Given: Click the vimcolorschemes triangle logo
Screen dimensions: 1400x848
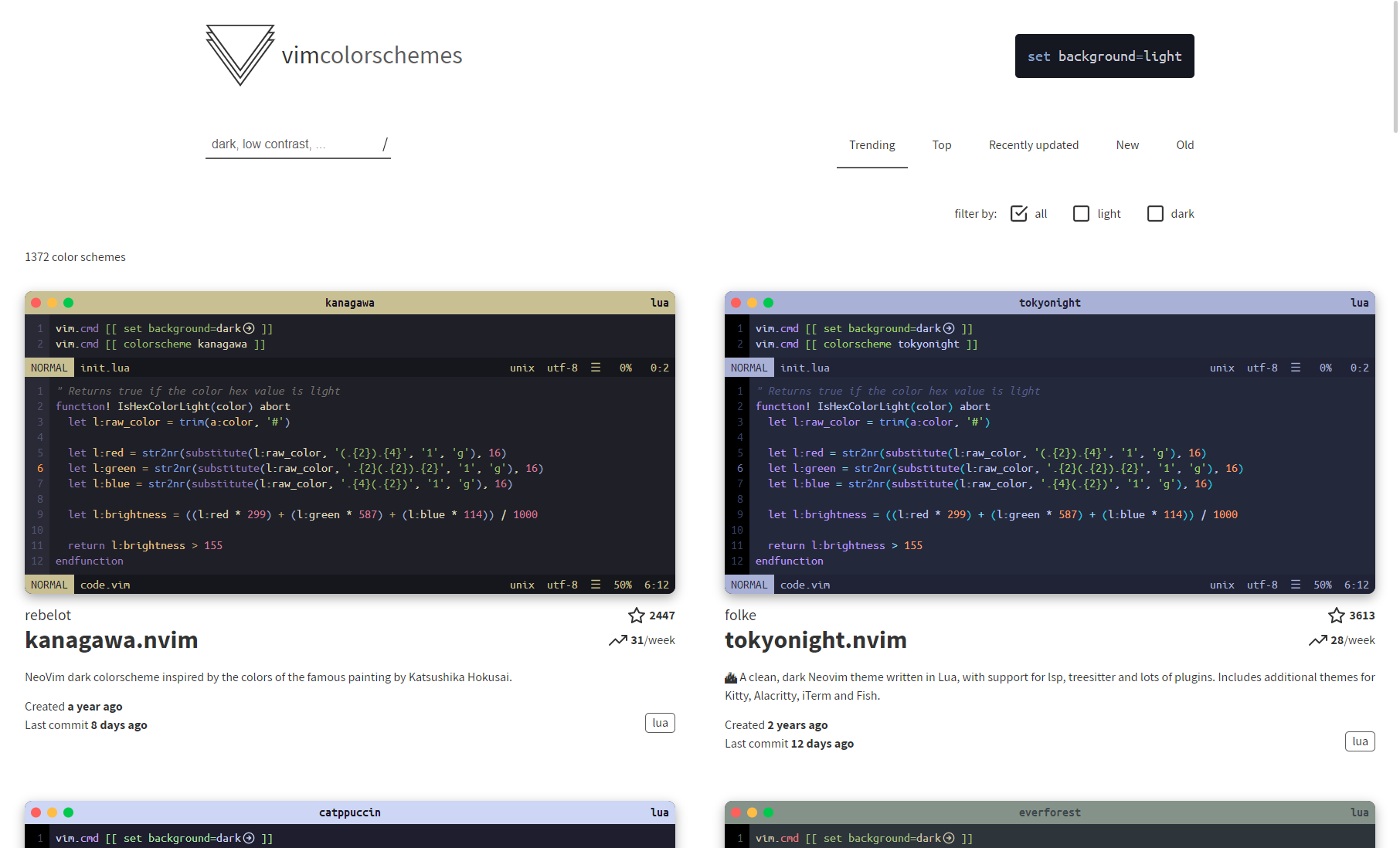Looking at the screenshot, I should tap(240, 55).
